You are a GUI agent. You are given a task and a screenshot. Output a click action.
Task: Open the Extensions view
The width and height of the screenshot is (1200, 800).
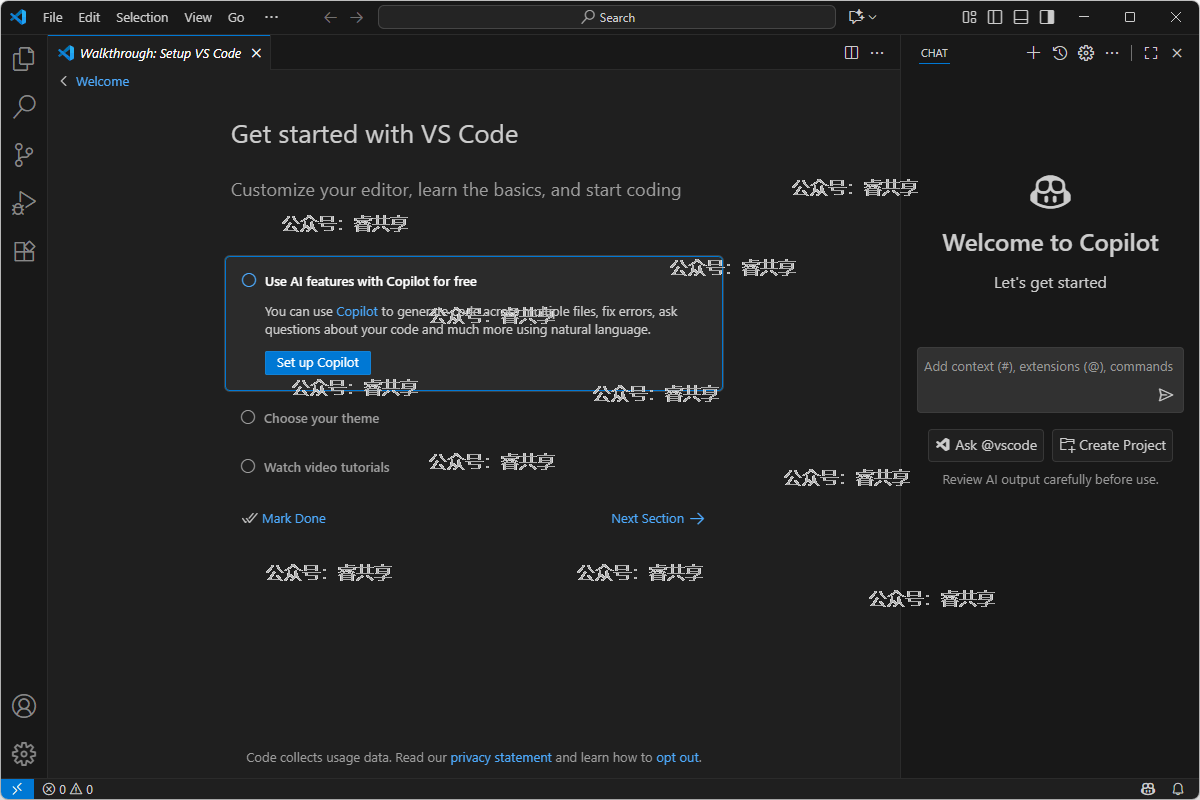pos(24,251)
